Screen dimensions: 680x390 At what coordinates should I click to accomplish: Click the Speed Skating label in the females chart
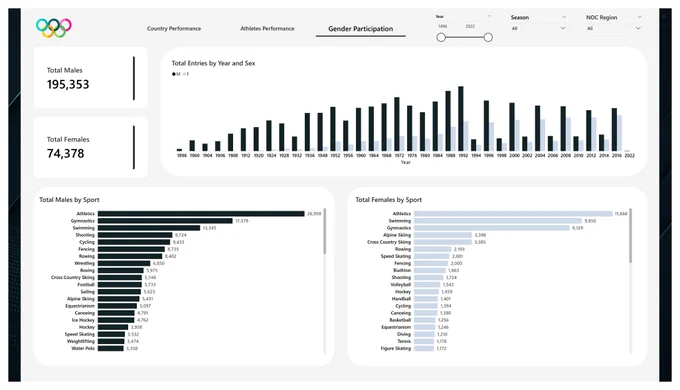(396, 256)
